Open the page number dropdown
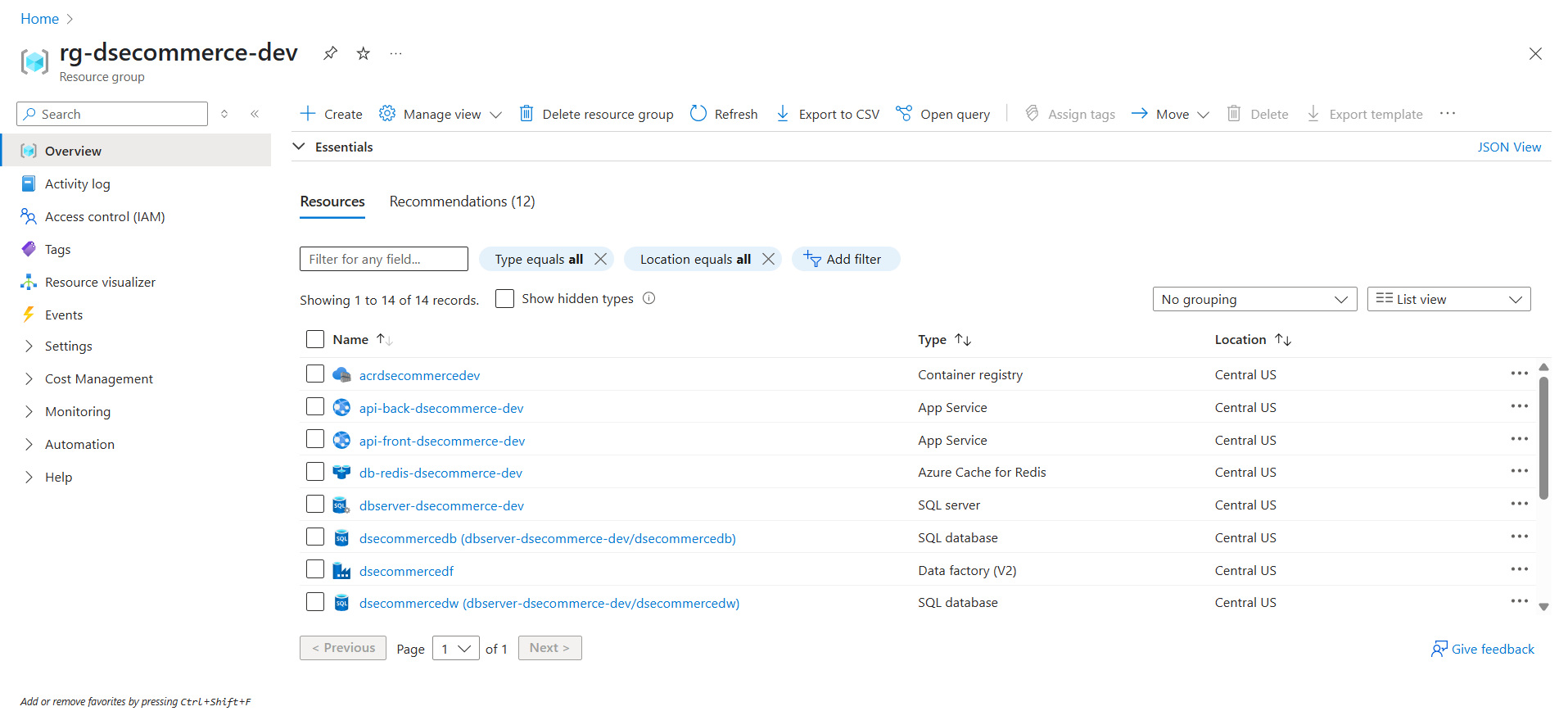Screen dimensions: 1568x711 tap(455, 648)
